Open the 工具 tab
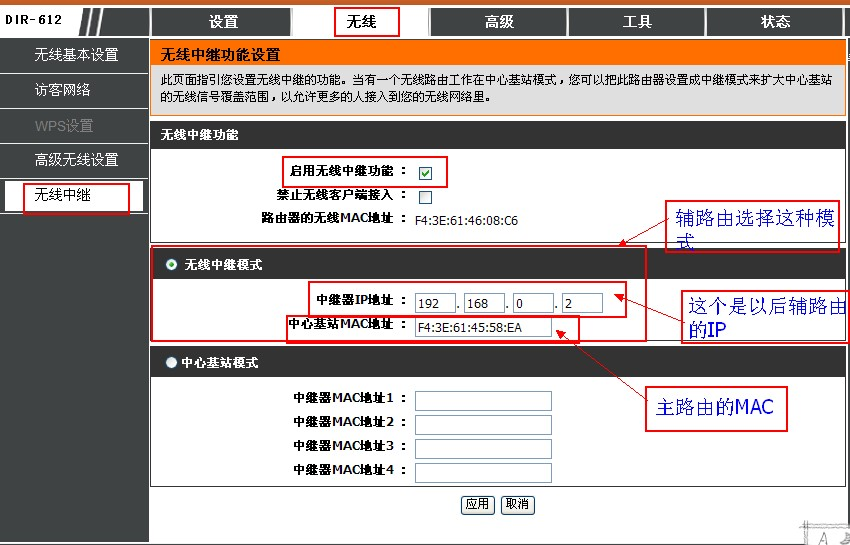This screenshot has width=850, height=545. [x=637, y=22]
